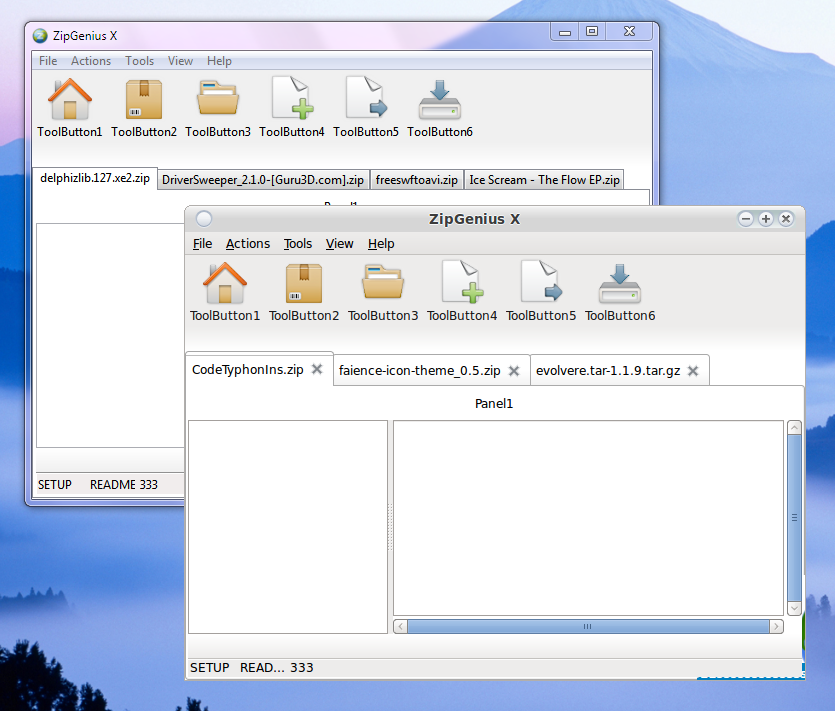
Task: Open Tools menu in back window
Action: pos(140,61)
